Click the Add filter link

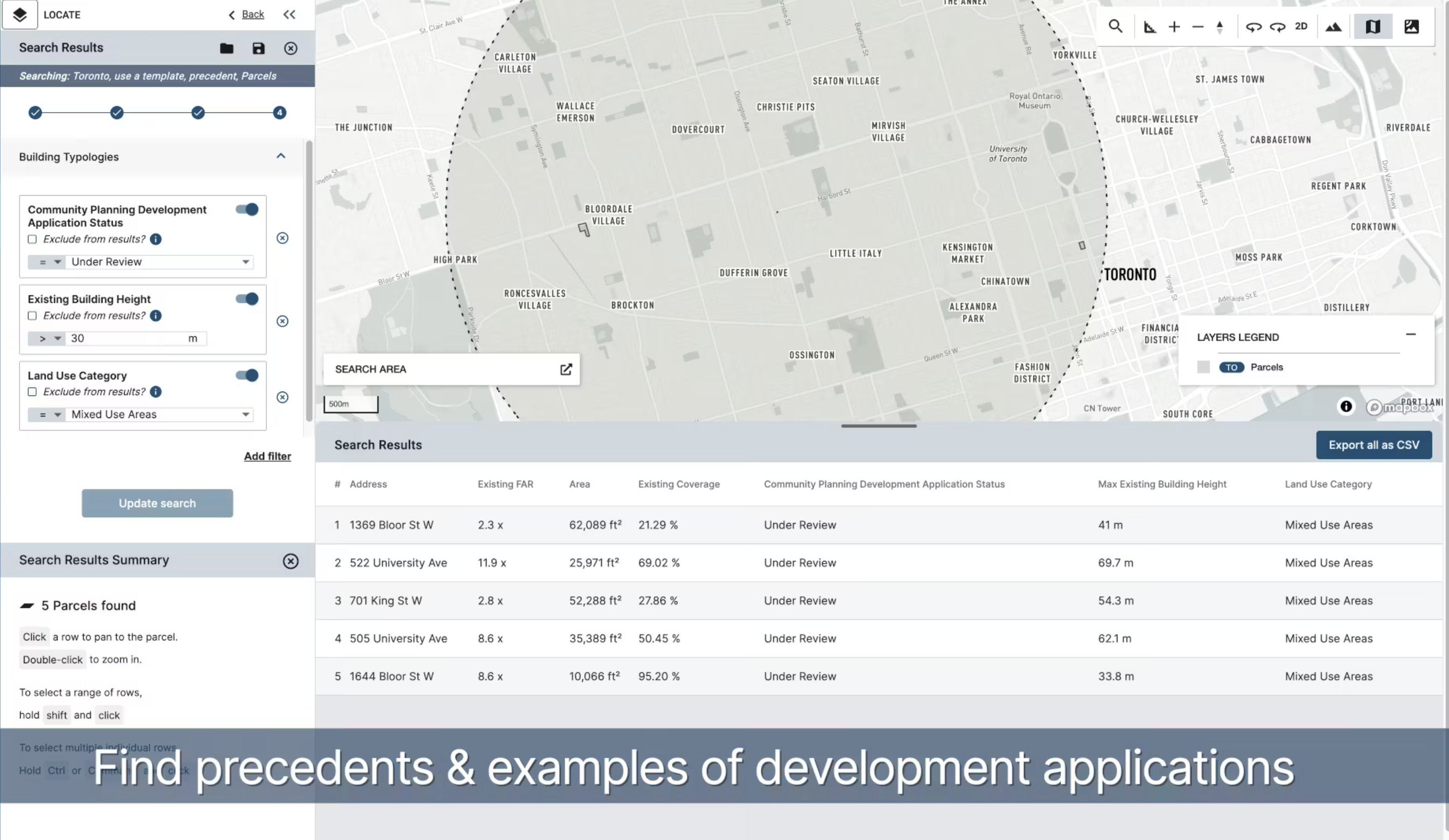pos(267,456)
